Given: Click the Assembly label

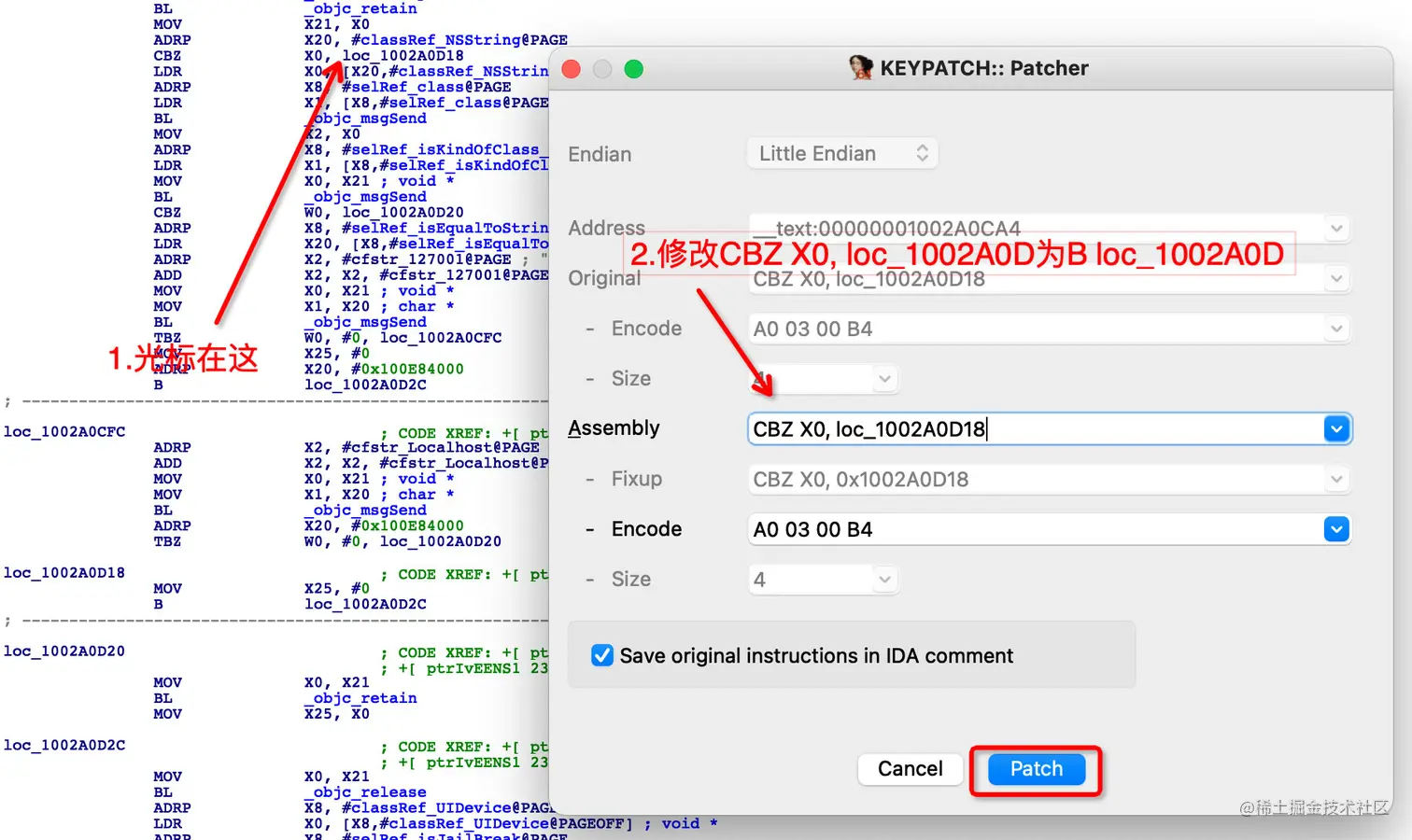Looking at the screenshot, I should click(614, 428).
